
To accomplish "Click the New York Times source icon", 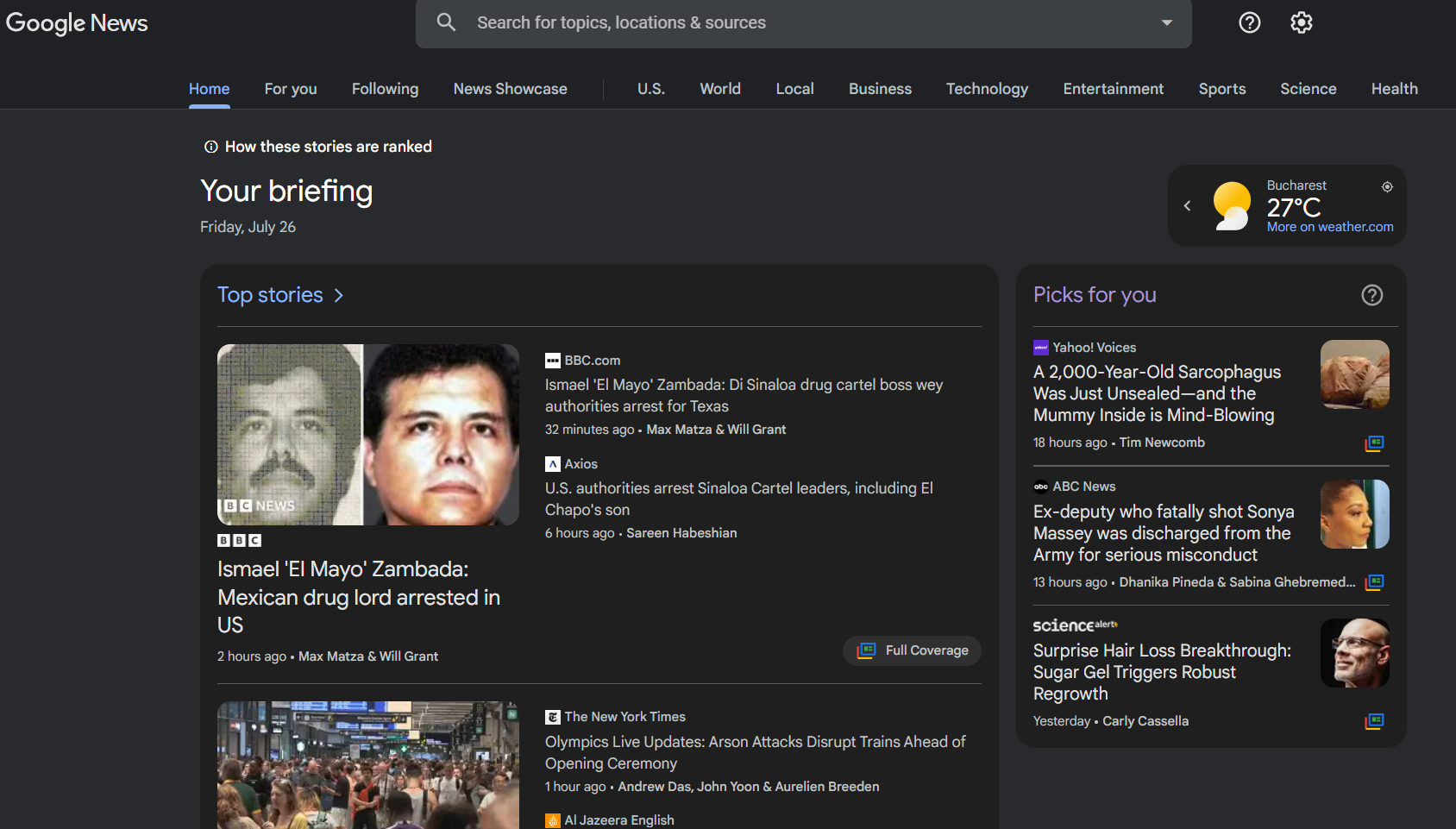I will pos(553,718).
